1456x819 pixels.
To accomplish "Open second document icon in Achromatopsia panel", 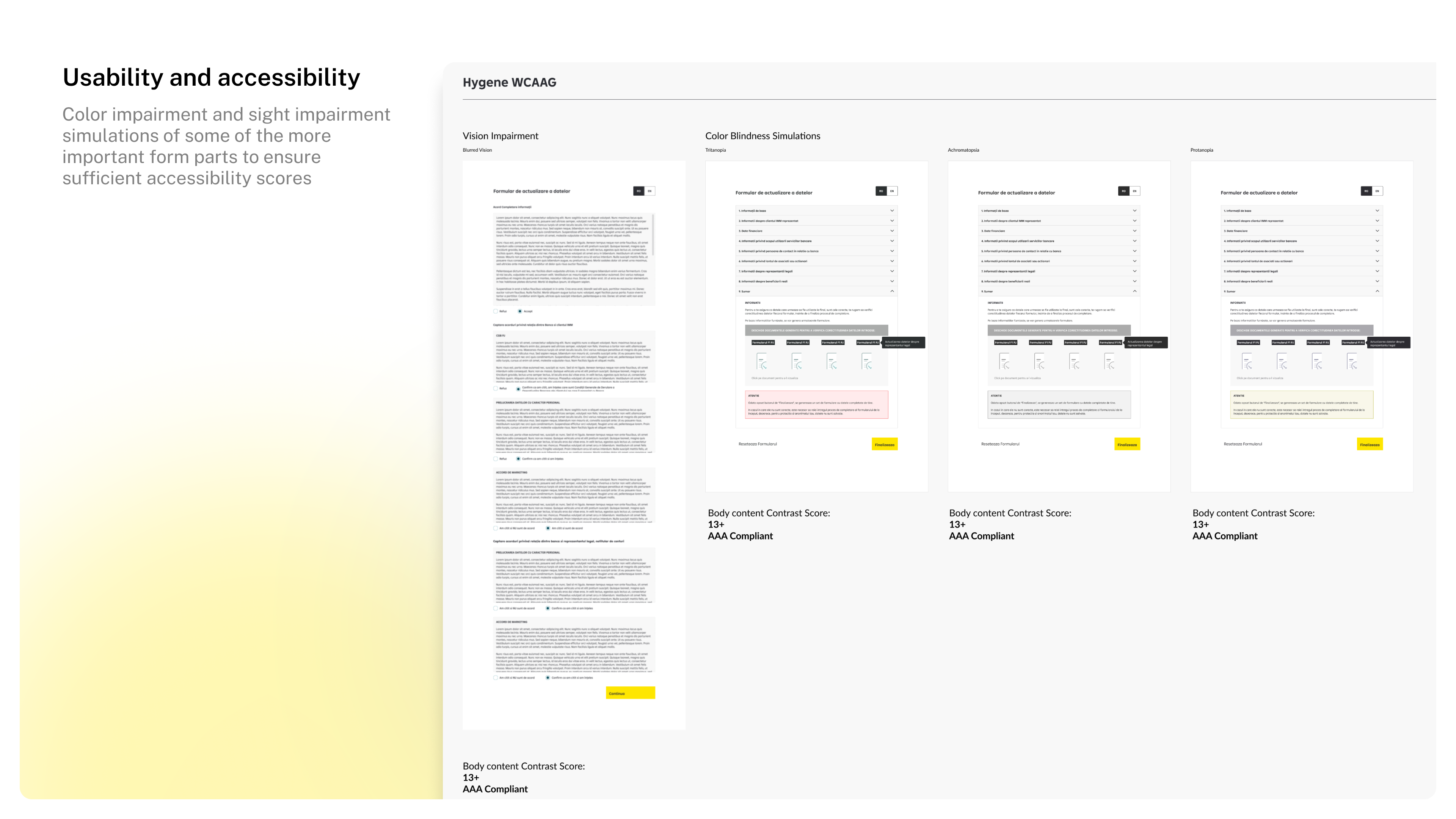I will [1039, 361].
